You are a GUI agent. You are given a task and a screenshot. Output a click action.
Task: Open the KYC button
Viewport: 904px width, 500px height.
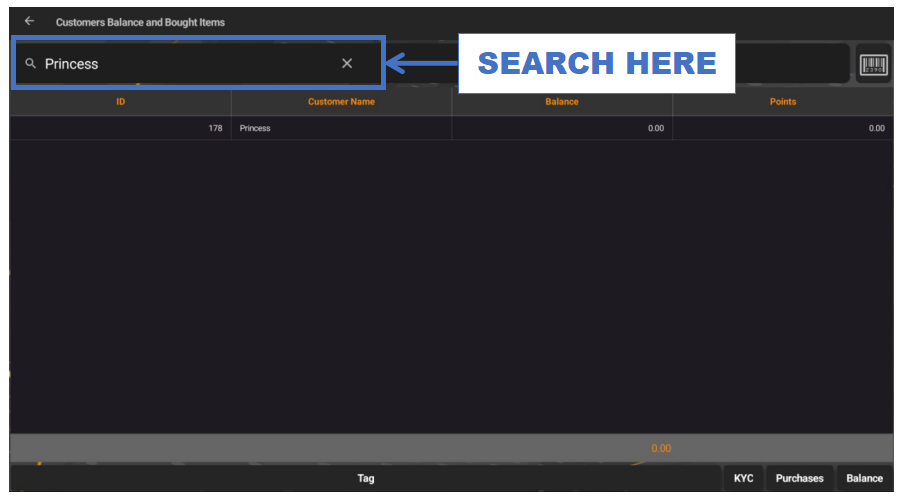(x=744, y=478)
